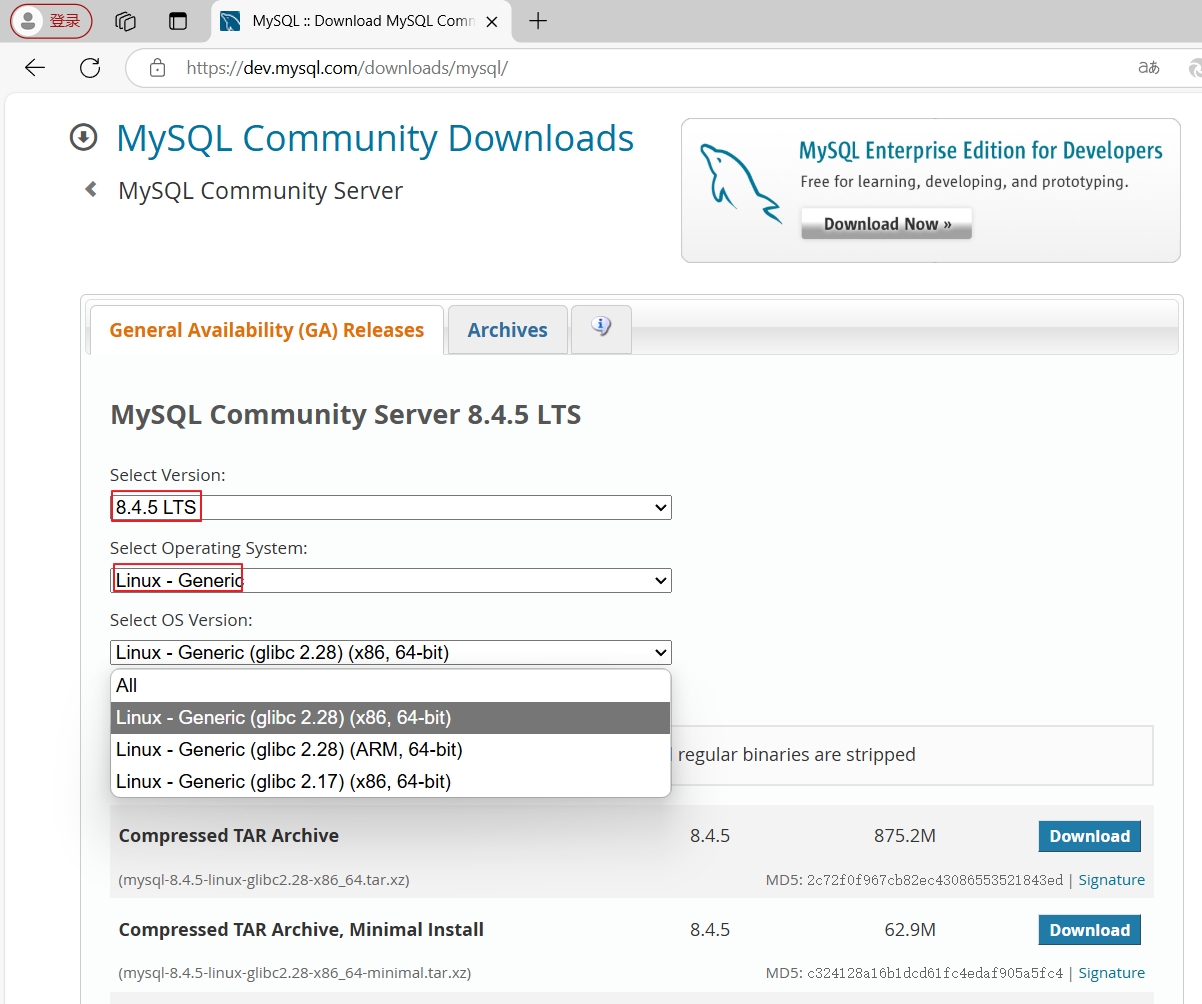Open Signature link for mysql-8.4.5-linux-glibc2.28-x86_64.tar.xz
Screen dimensions: 1202x1004
pos(1111,880)
